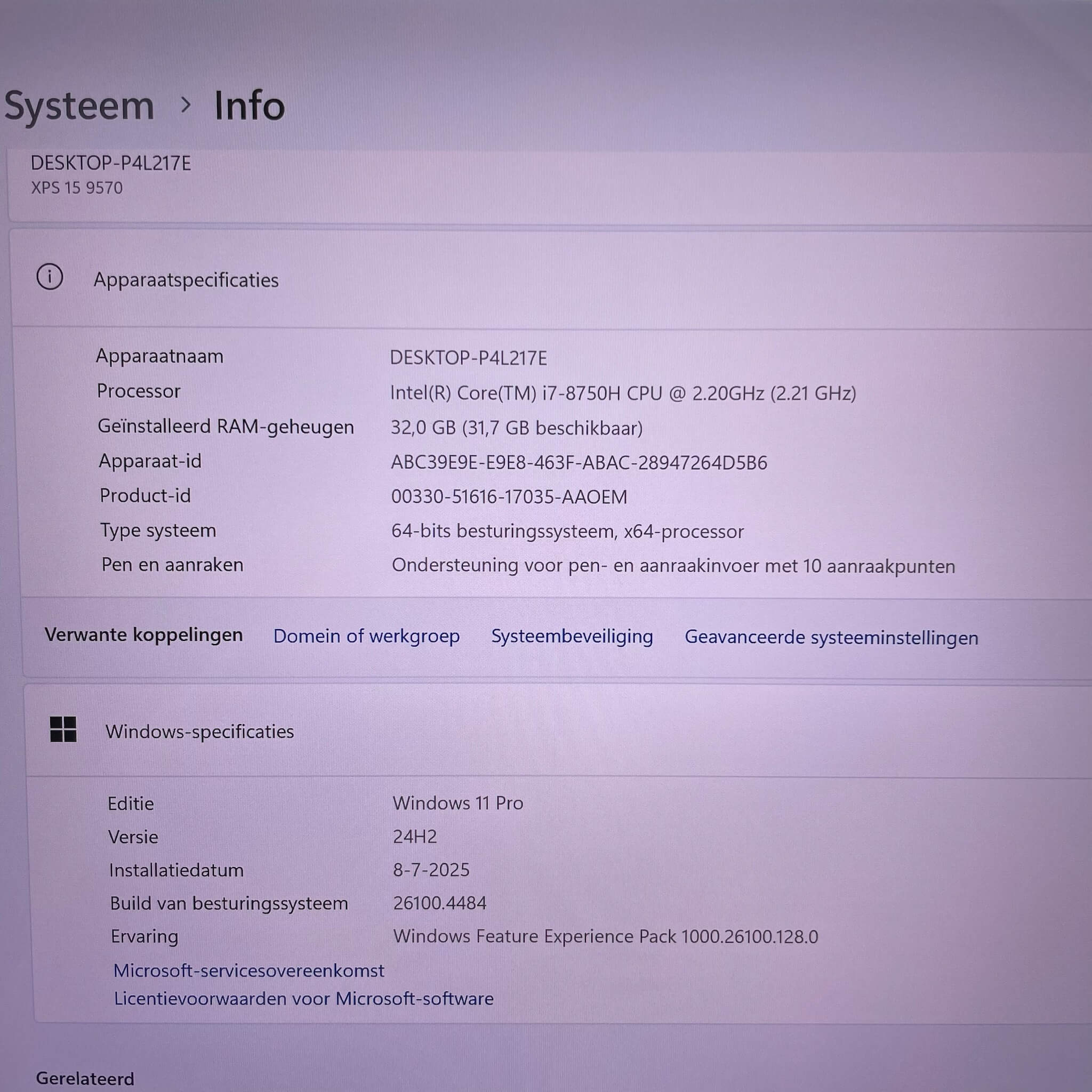Select Apparaatnaam value DESKTOP-P4L217E in specs
The image size is (1092, 1092).
tap(469, 358)
